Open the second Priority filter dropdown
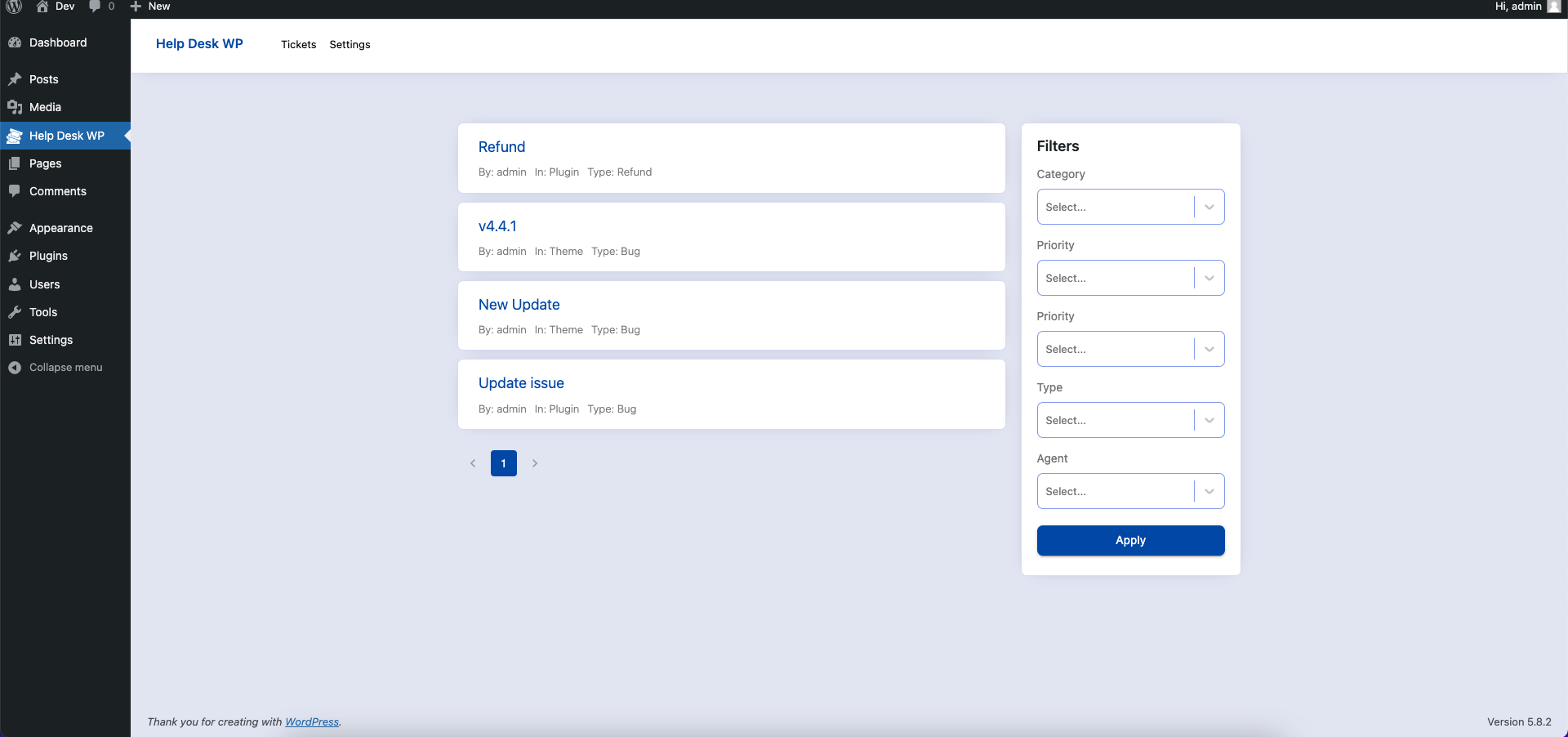Screen dimensions: 1568x737 tap(1130, 349)
